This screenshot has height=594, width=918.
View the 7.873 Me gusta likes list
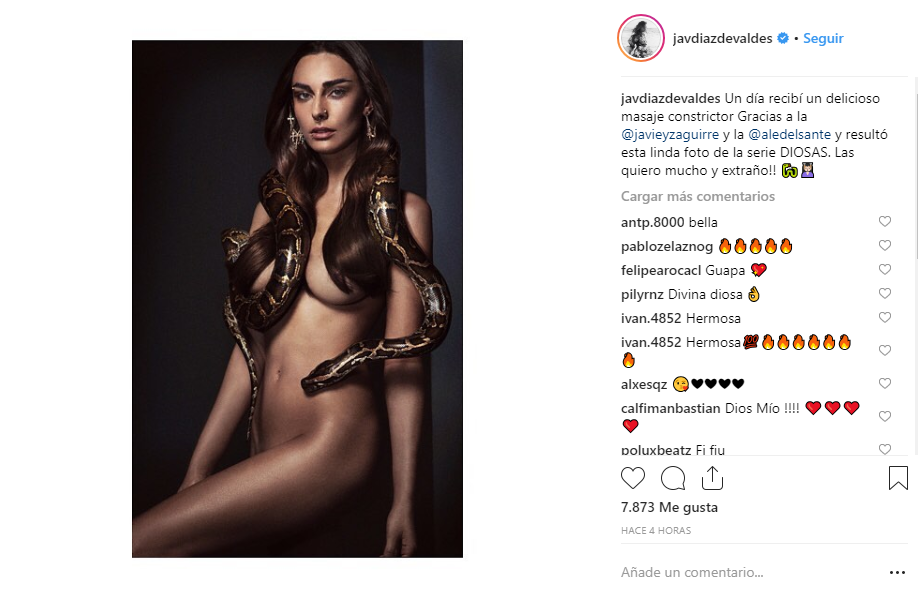pyautogui.click(x=669, y=507)
